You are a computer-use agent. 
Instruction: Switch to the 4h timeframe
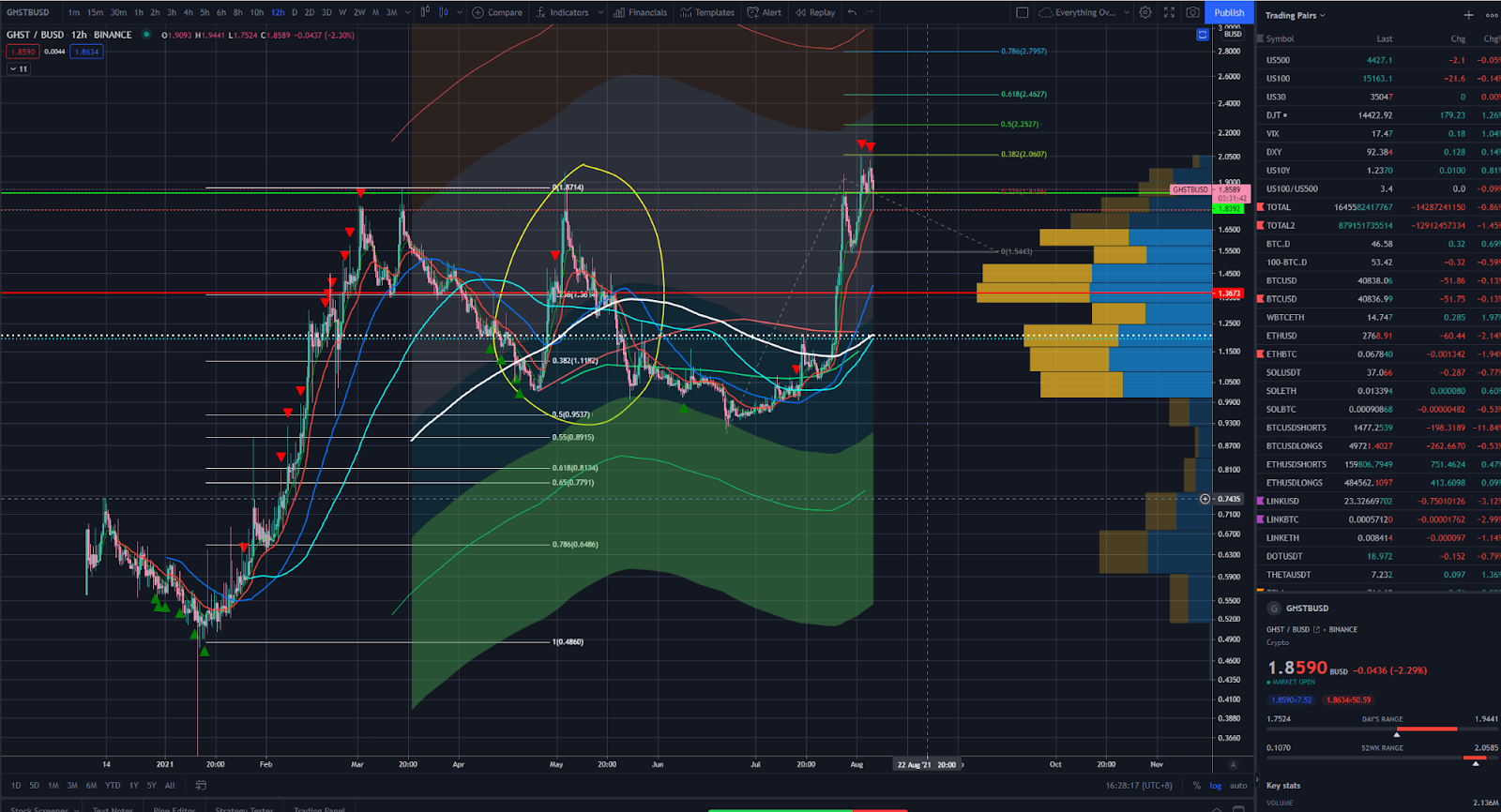(188, 12)
